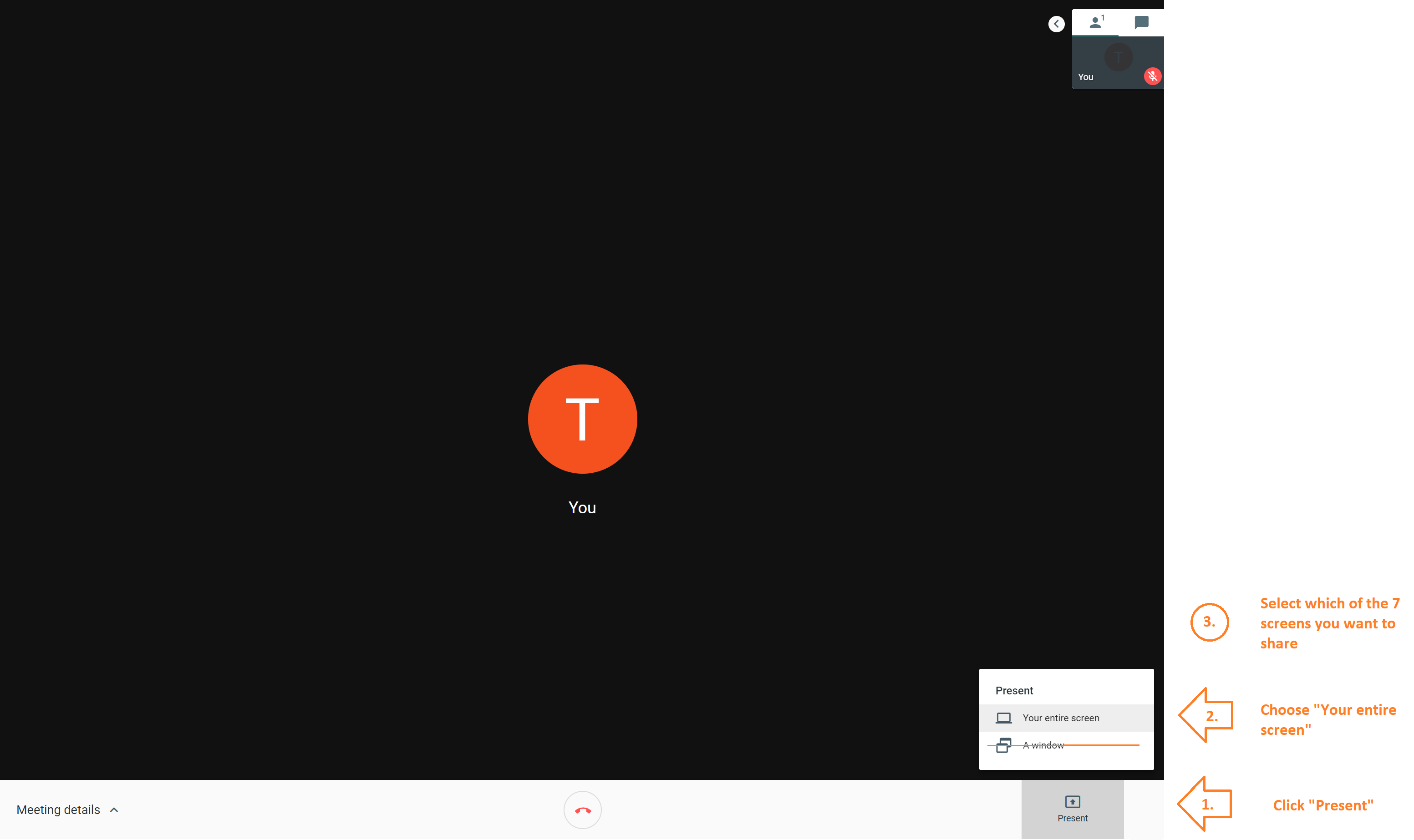The height and width of the screenshot is (840, 1414).
Task: Select your own thumbnail tile labeled You
Action: coord(1117,63)
